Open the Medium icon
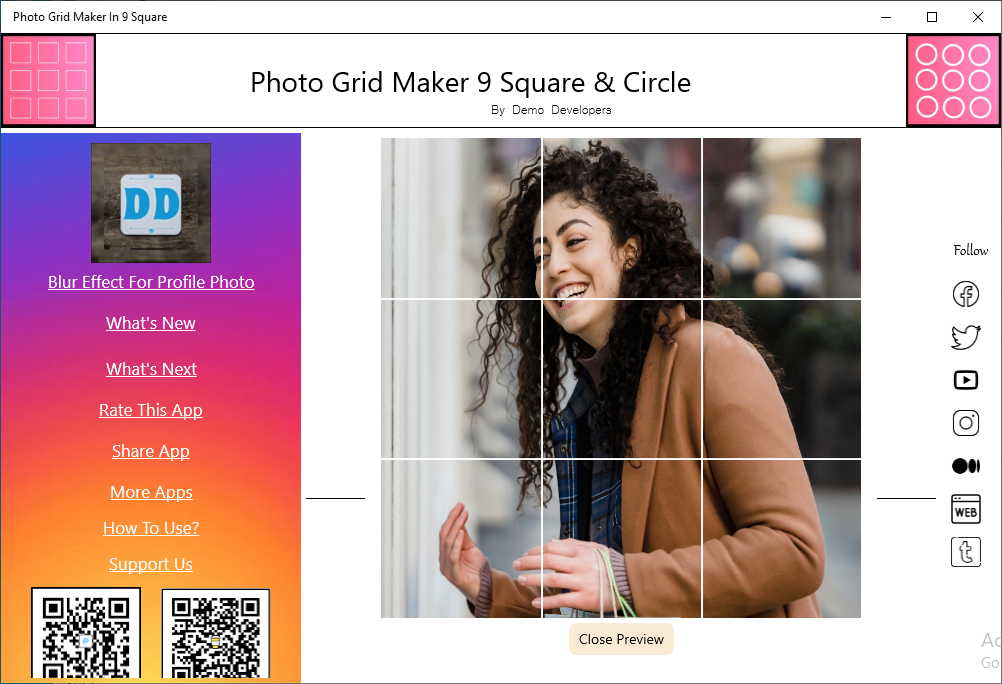The image size is (1002, 684). coord(966,466)
